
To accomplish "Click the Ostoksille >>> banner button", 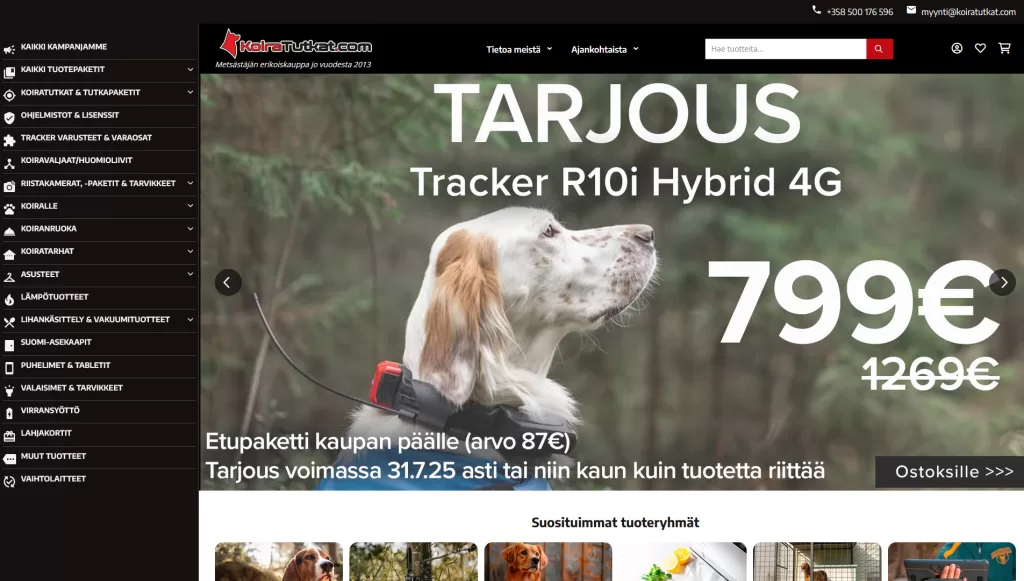I will point(950,472).
